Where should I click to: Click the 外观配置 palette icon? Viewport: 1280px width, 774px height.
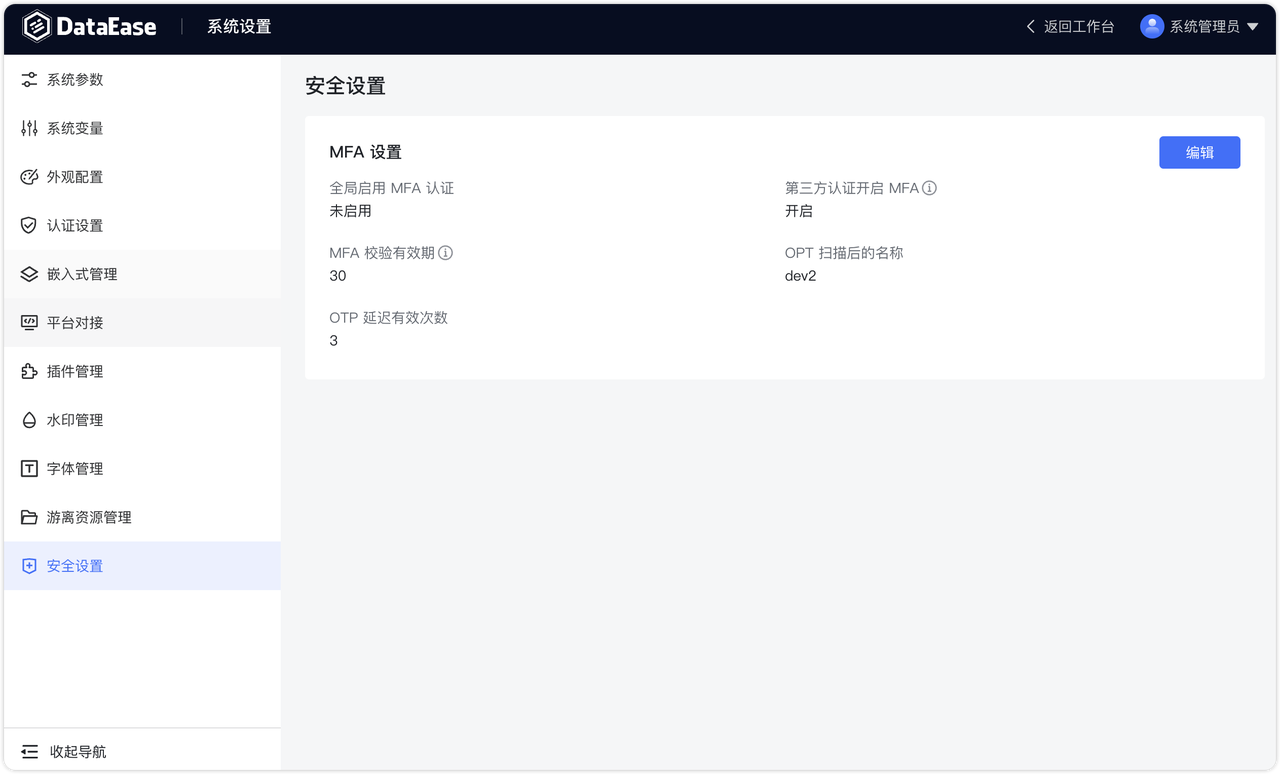29,177
